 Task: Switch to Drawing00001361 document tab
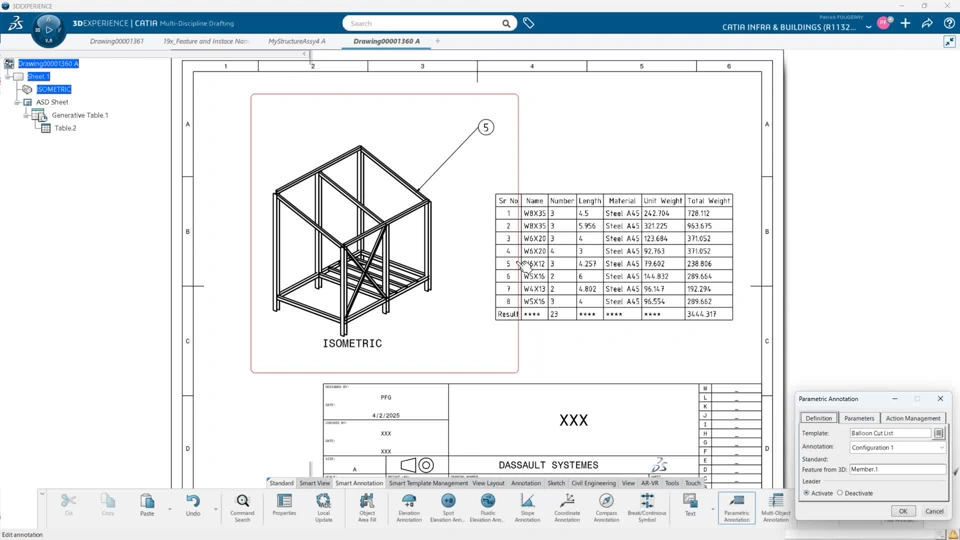click(116, 41)
